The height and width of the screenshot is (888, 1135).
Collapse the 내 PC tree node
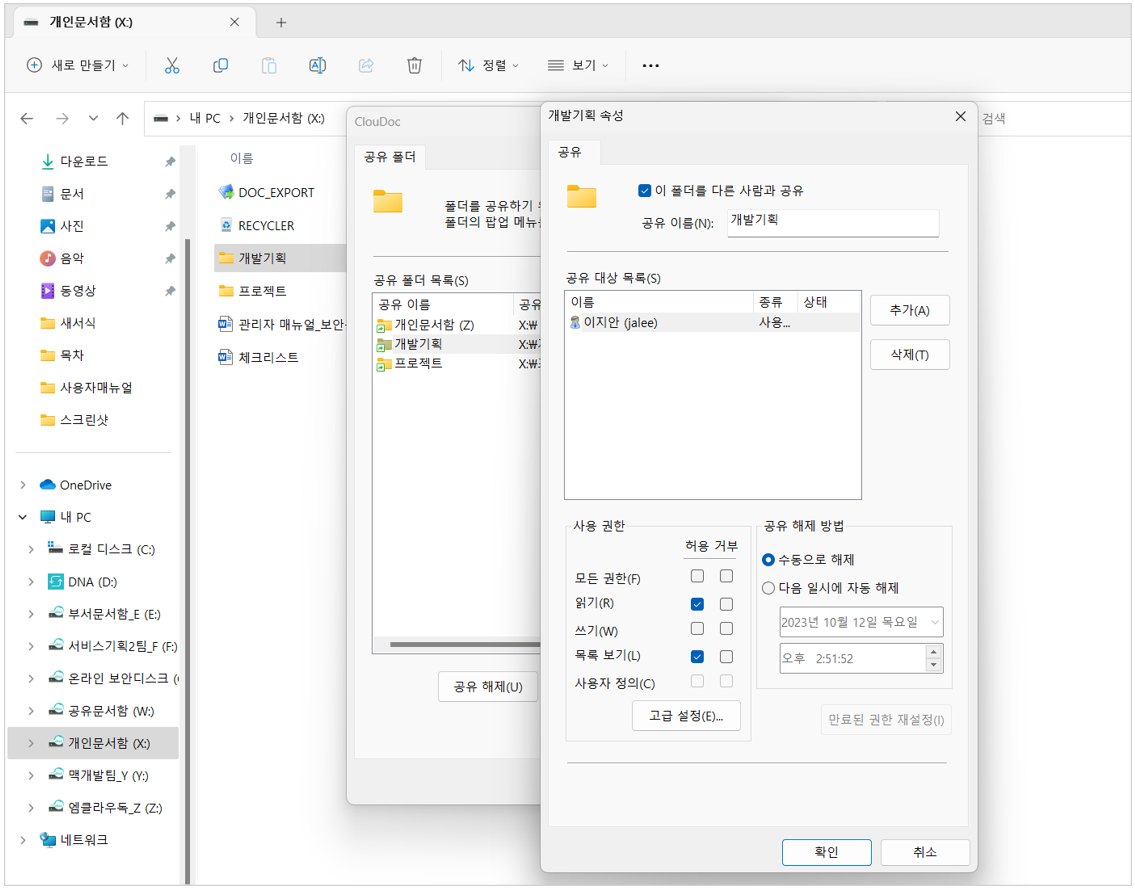point(23,517)
